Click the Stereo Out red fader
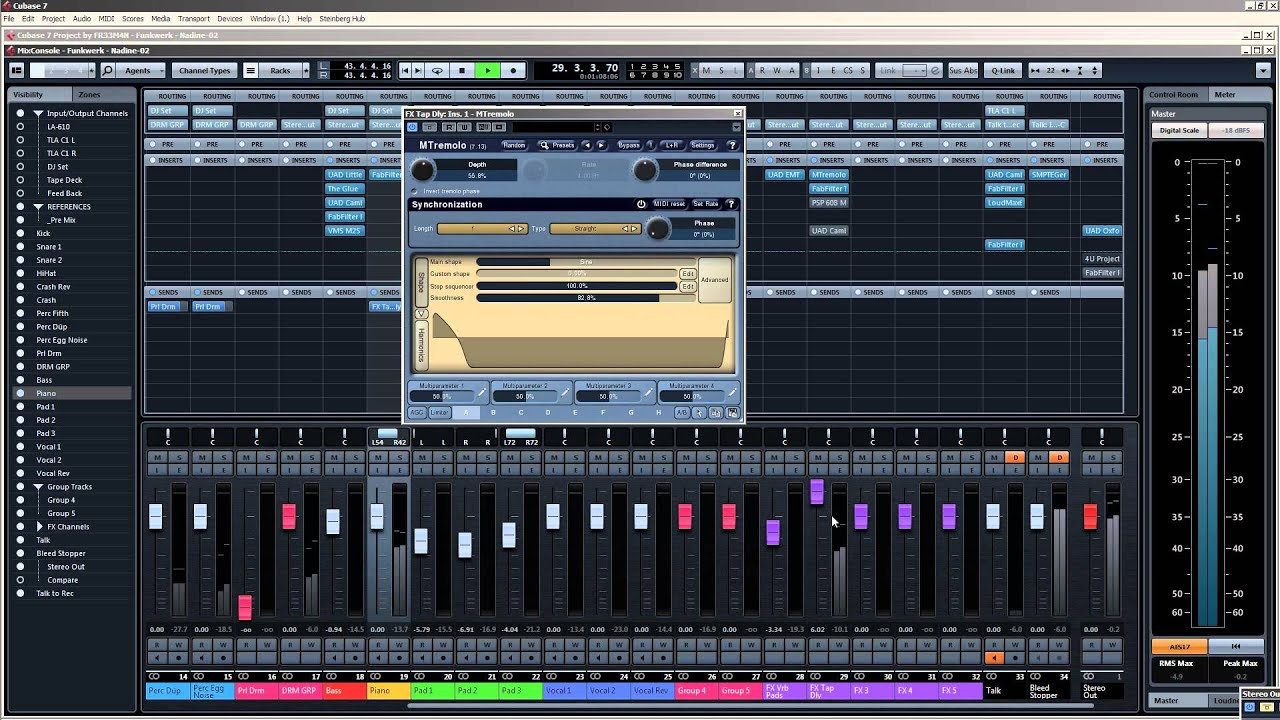The height and width of the screenshot is (720, 1280). (x=1091, y=516)
